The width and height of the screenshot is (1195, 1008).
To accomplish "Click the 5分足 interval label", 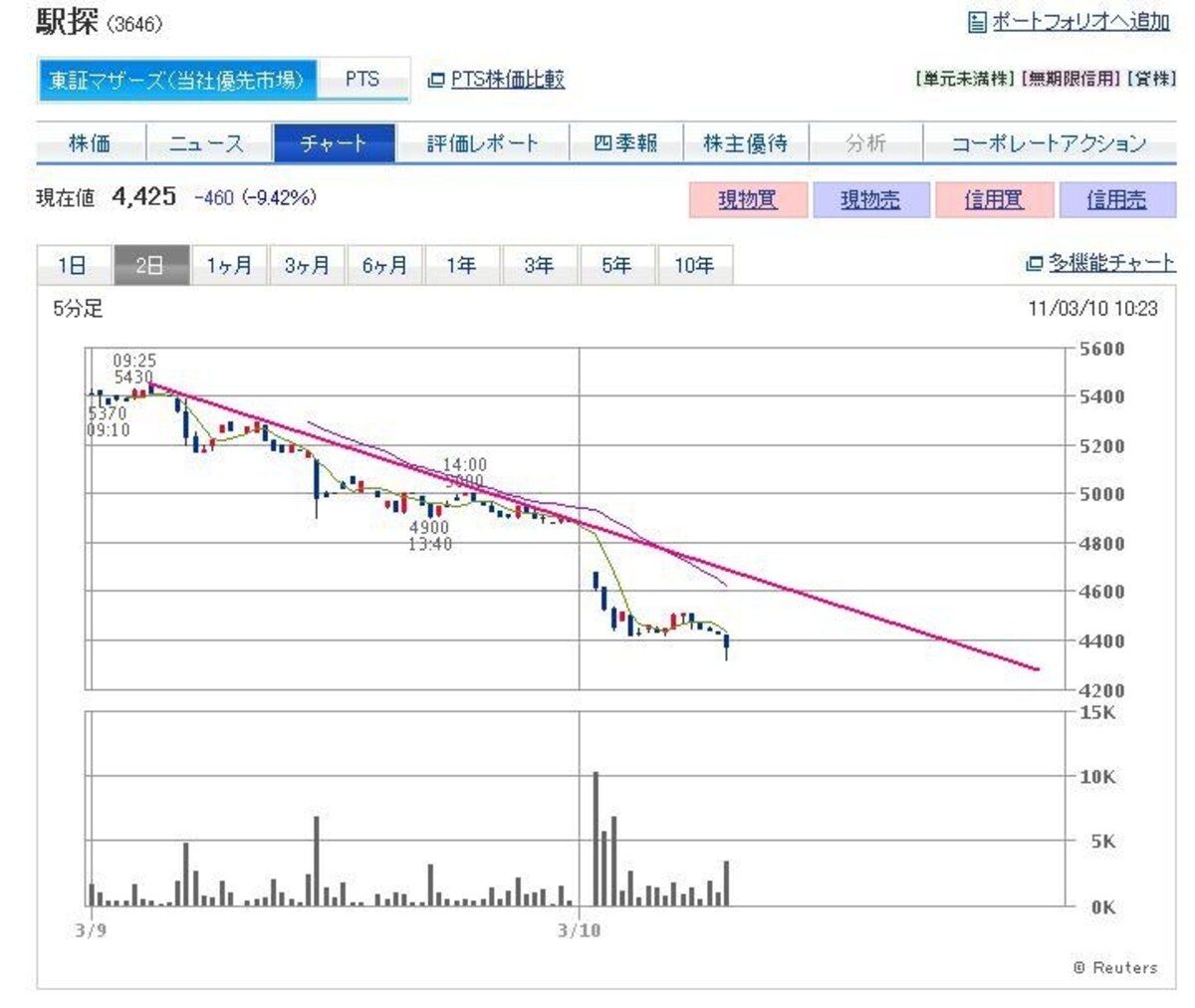I will point(78,309).
